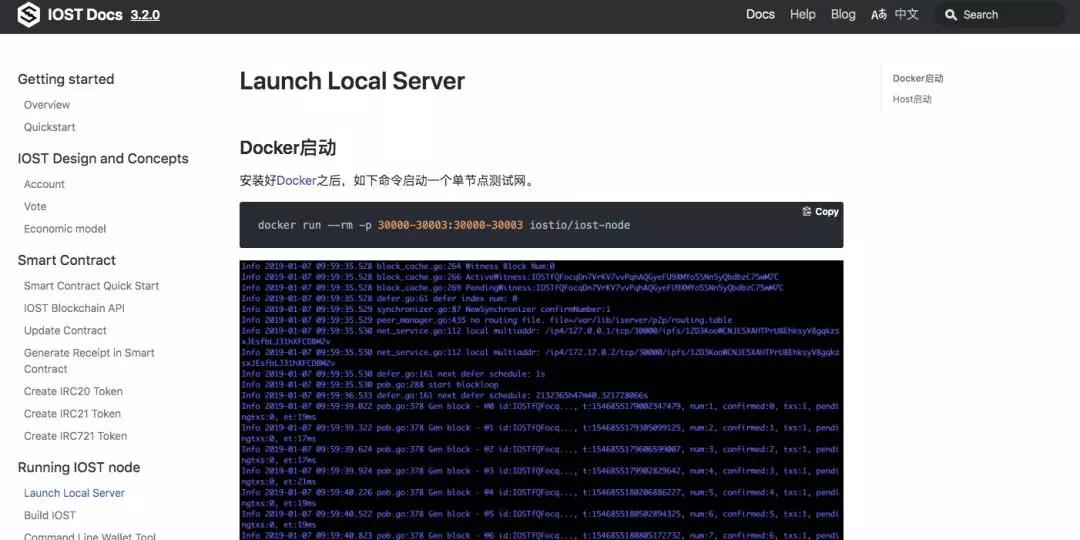1080x540 pixels.
Task: Open Economic model sidebar page
Action: pos(65,229)
